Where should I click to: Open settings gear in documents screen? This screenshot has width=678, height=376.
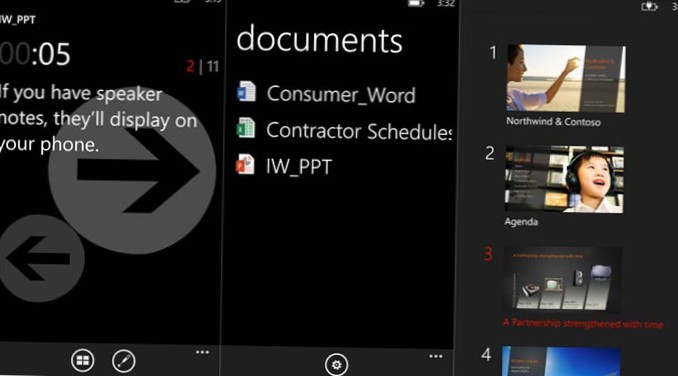[x=336, y=364]
